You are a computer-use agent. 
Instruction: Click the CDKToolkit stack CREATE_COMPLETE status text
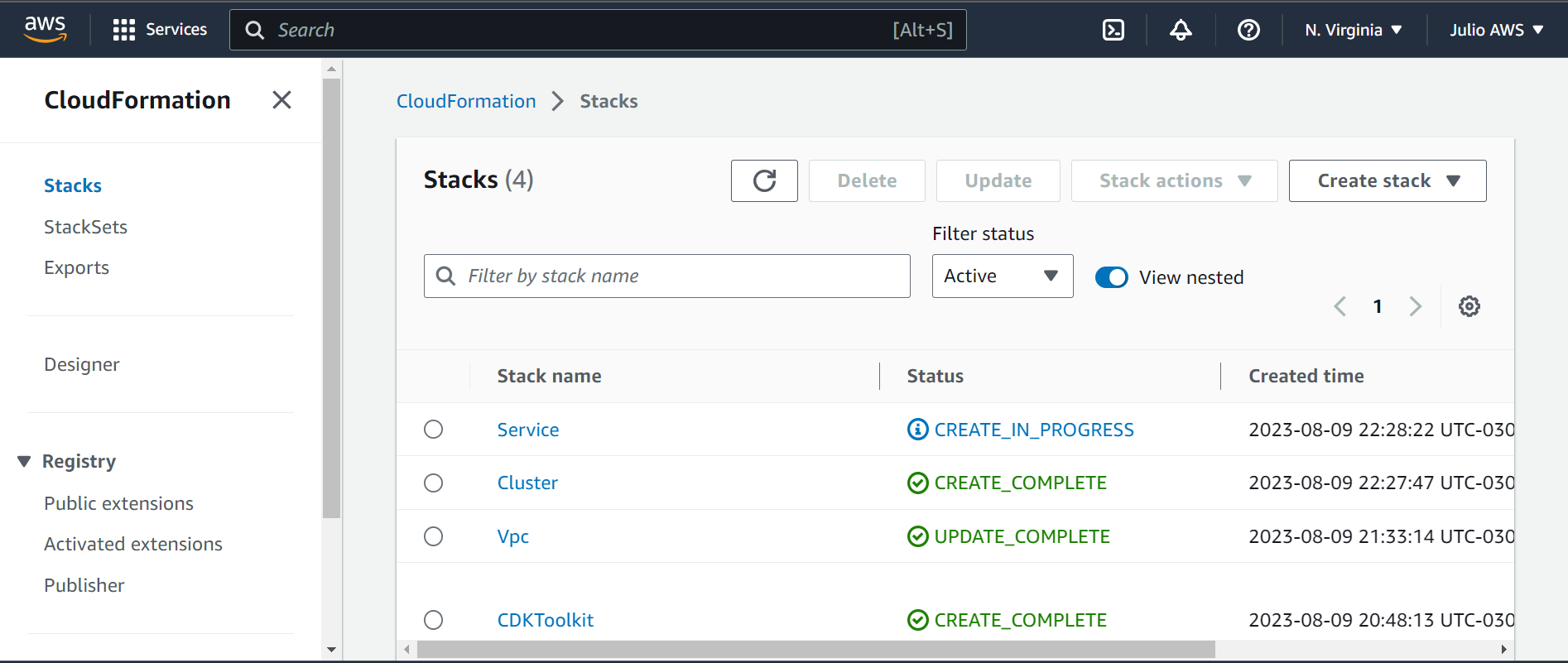1020,620
